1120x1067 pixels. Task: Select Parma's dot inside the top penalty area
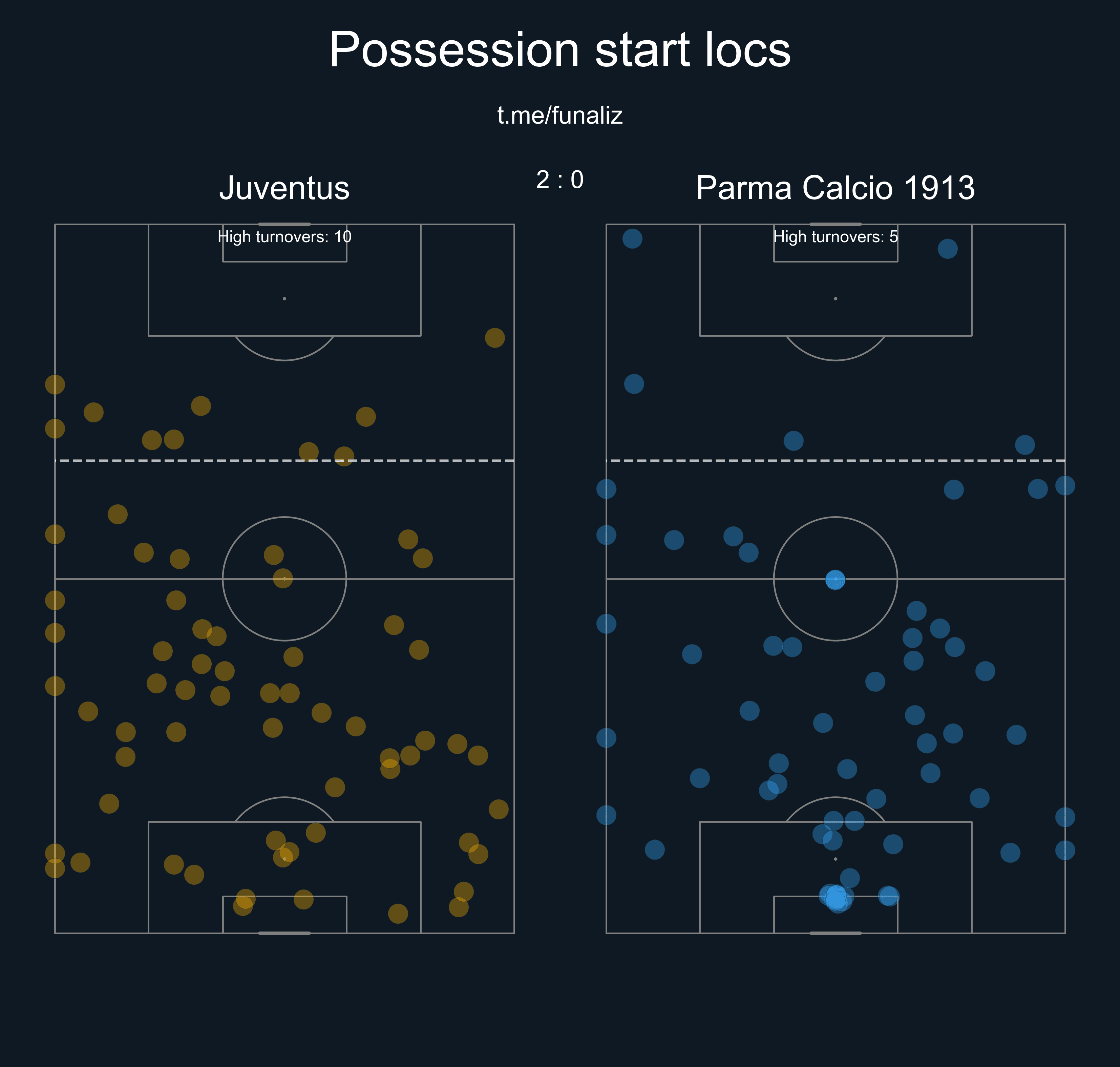(947, 249)
